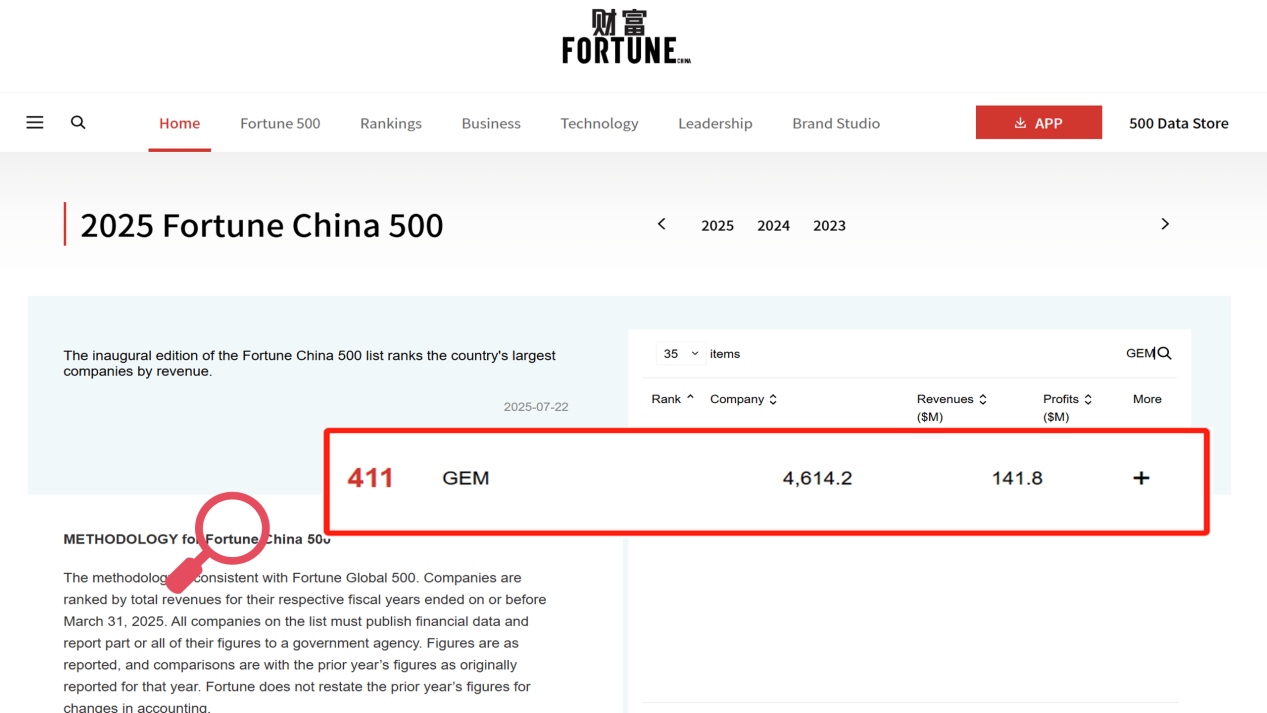Sort by Rank column arrow
The width and height of the screenshot is (1267, 713).
click(690, 398)
